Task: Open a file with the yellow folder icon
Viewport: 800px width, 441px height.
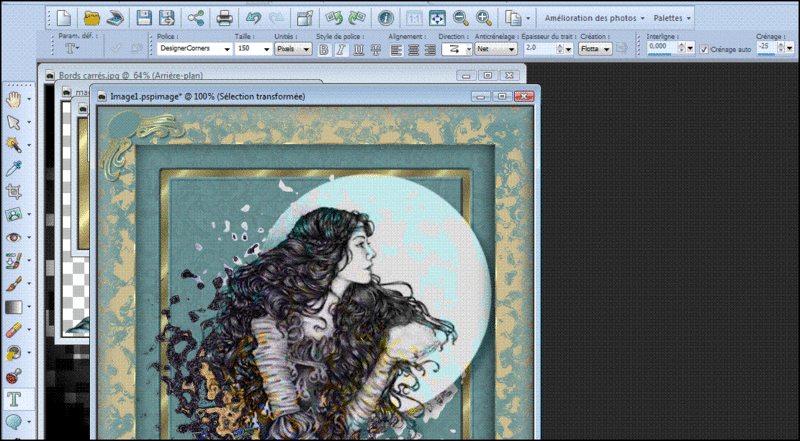Action: pyautogui.click(x=92, y=18)
